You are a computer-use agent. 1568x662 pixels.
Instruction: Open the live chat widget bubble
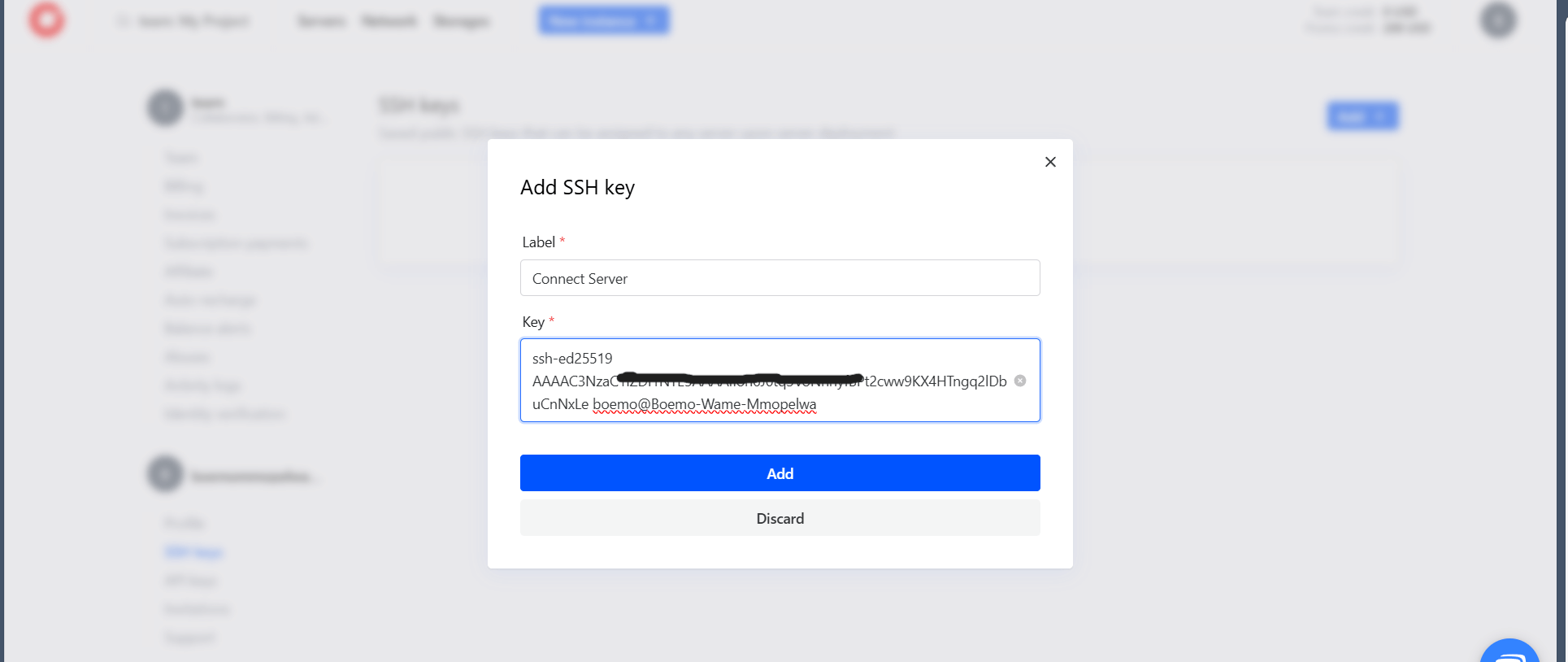click(x=1509, y=652)
